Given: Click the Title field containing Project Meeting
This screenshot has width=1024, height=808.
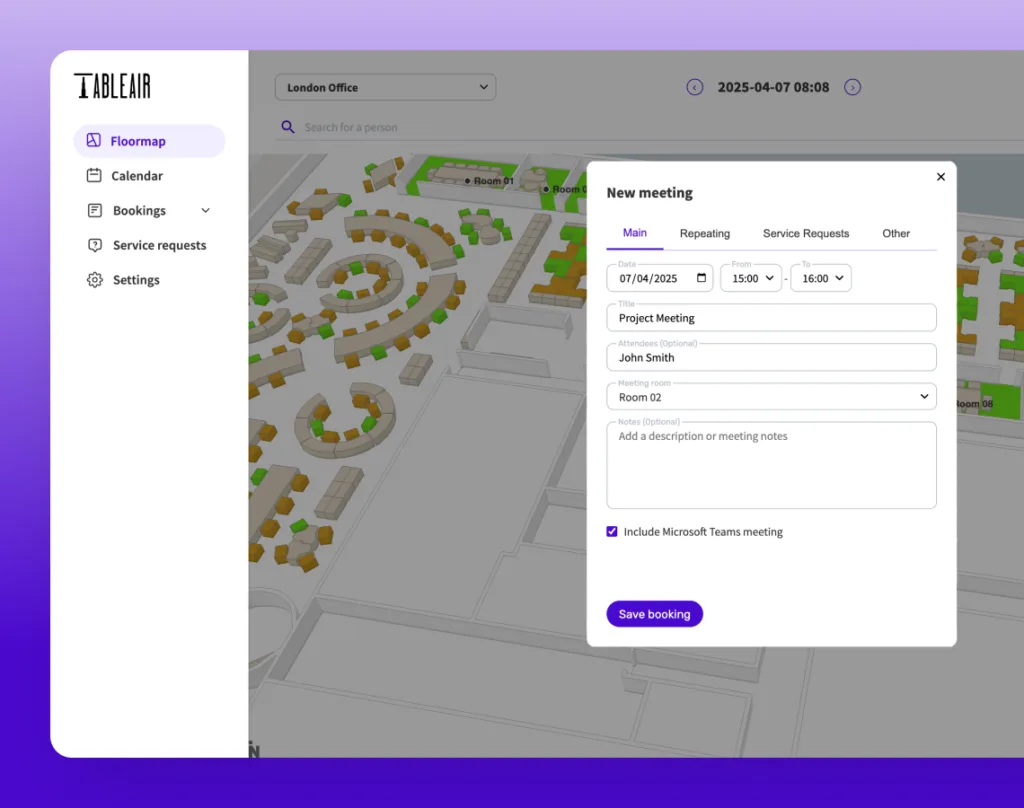Looking at the screenshot, I should click(770, 317).
